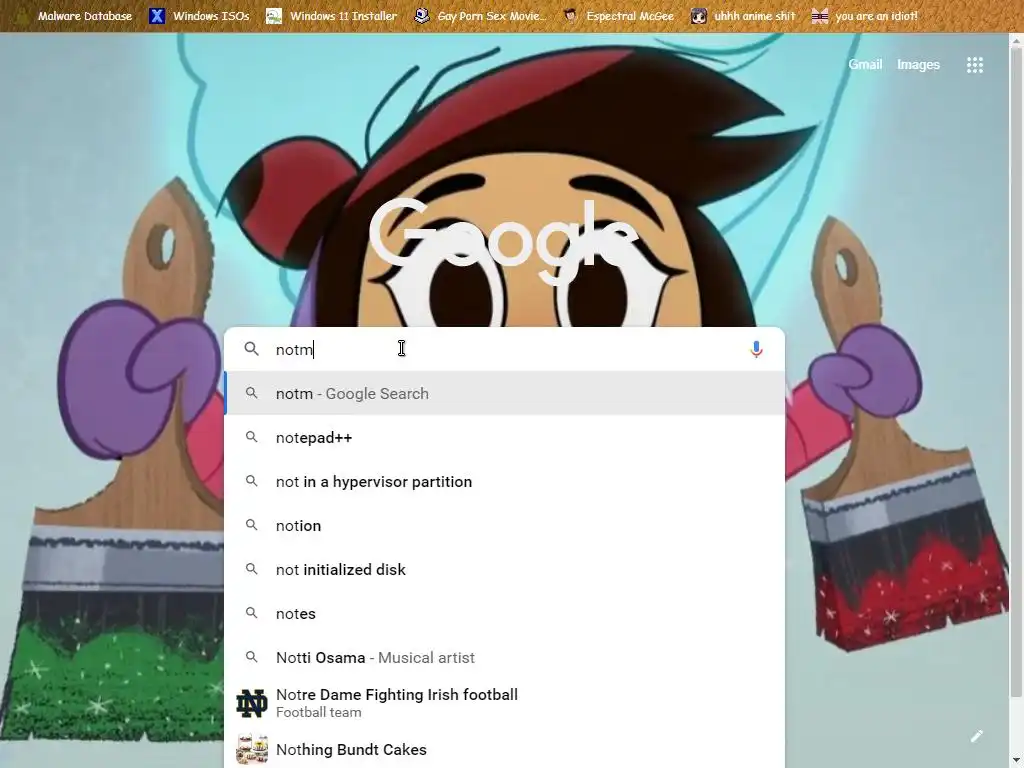Click search icon beside 'not initialized disk'

(x=251, y=569)
